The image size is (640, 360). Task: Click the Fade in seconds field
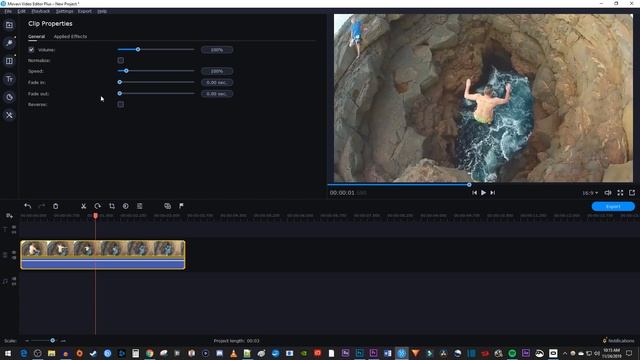click(217, 82)
